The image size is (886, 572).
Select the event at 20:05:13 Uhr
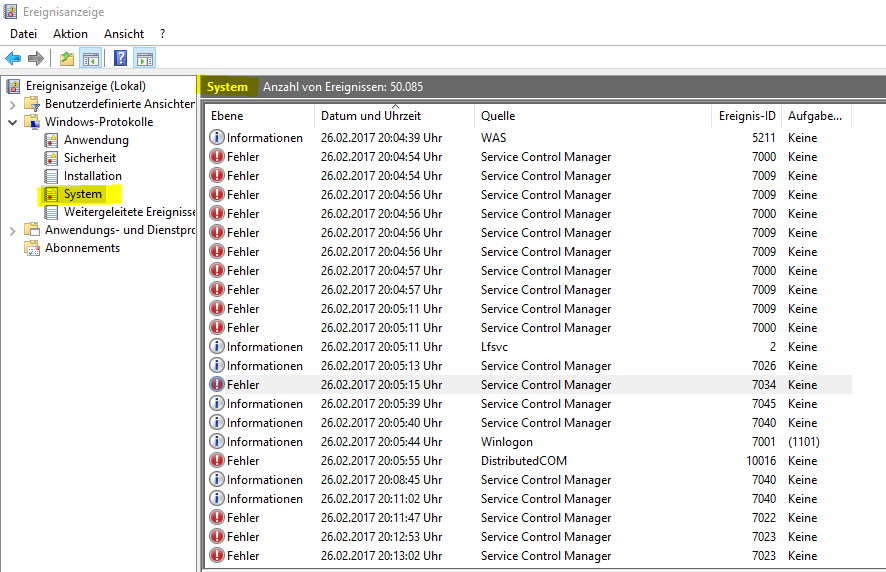pyautogui.click(x=528, y=366)
